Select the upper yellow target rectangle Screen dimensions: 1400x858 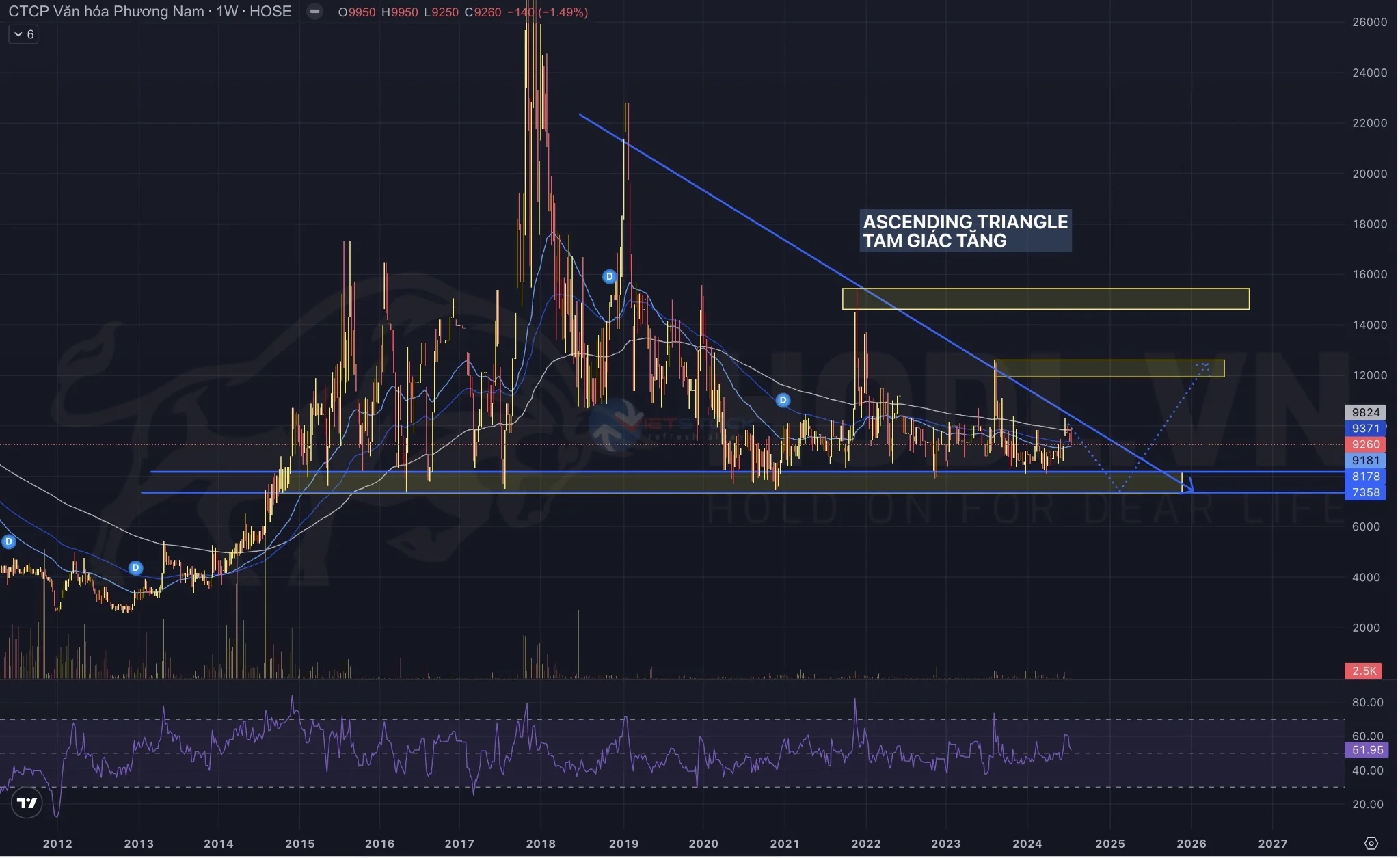[x=1045, y=299]
